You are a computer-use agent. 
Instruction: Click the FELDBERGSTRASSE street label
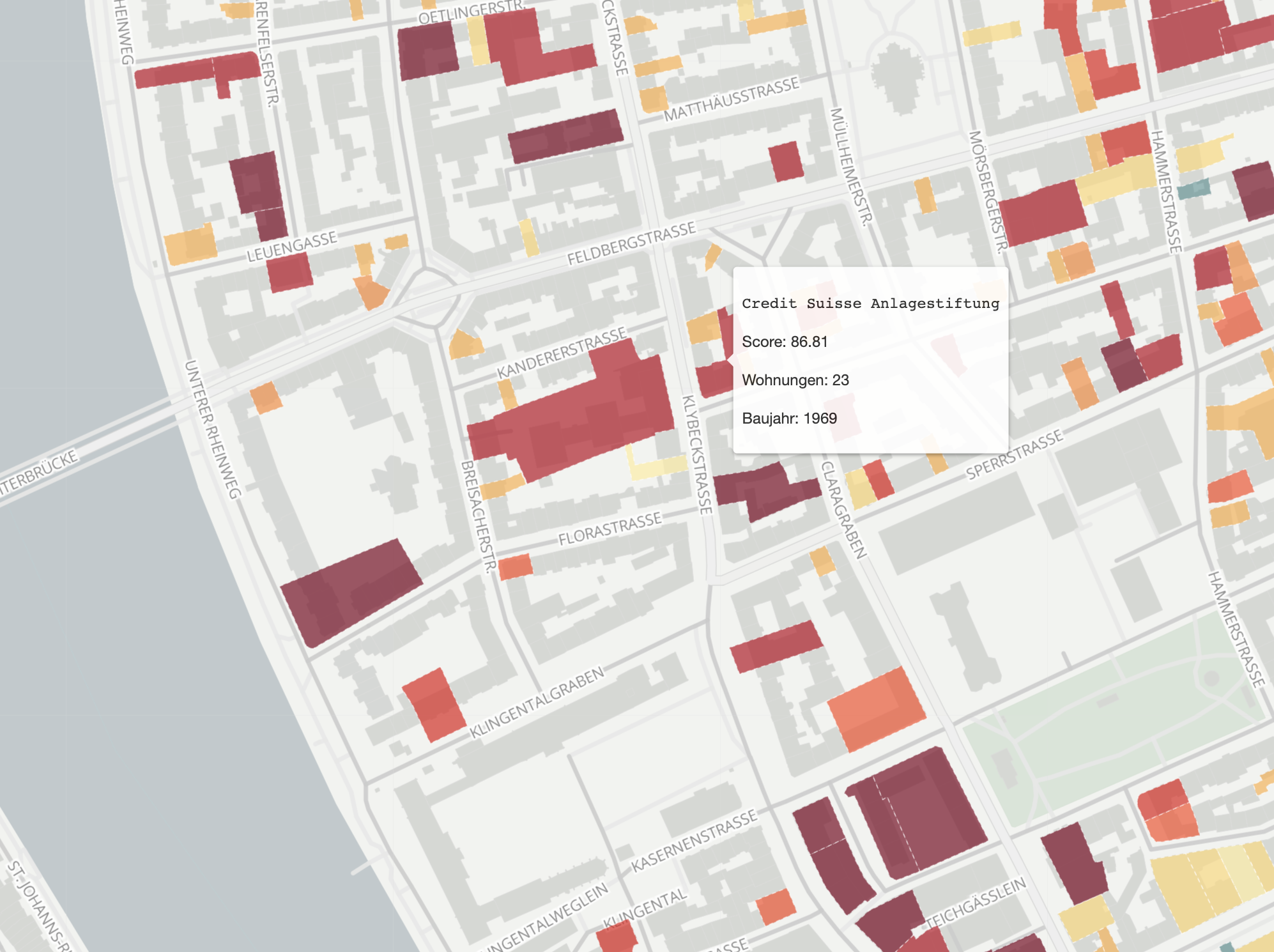(631, 244)
